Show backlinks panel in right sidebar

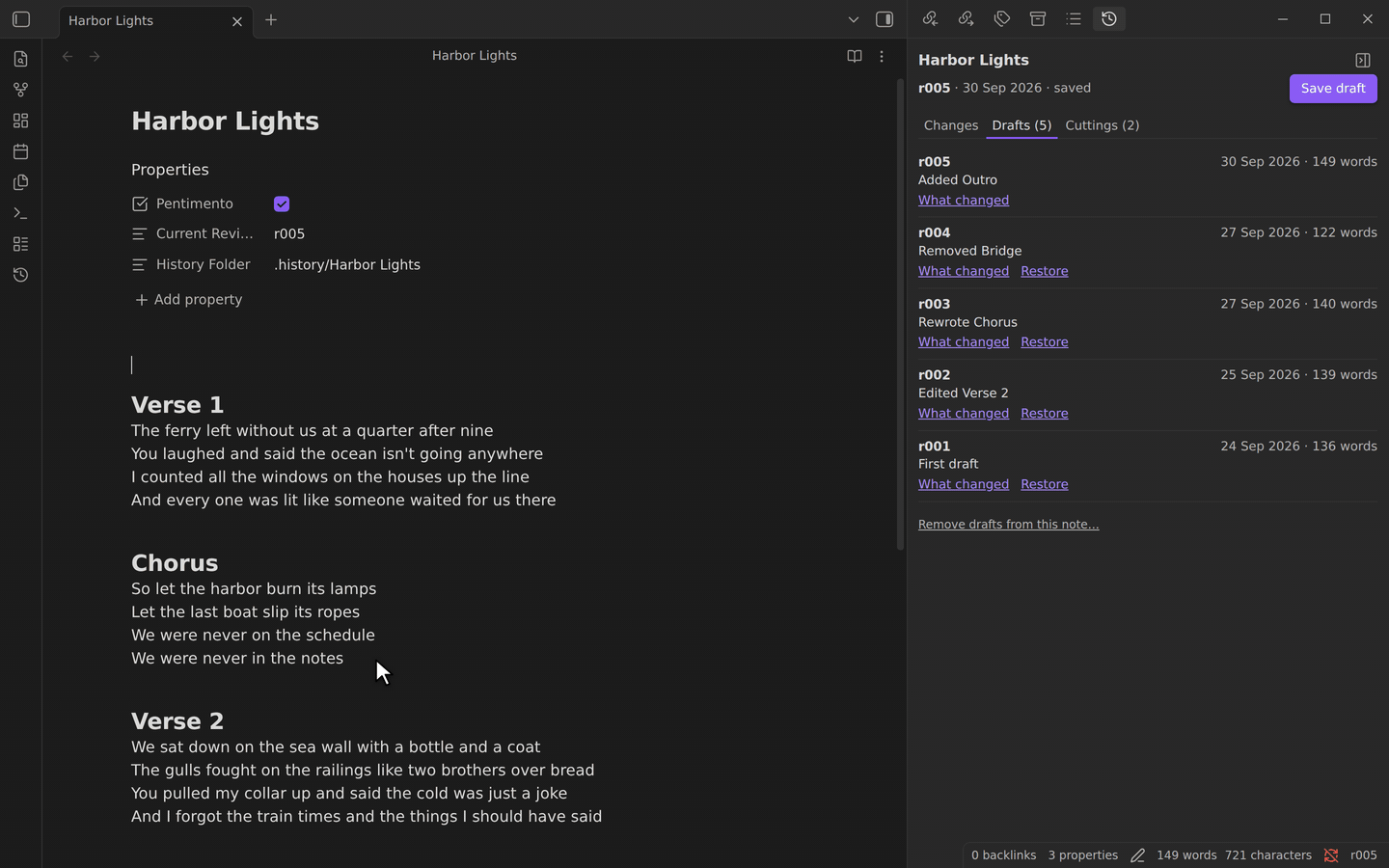pos(930,18)
